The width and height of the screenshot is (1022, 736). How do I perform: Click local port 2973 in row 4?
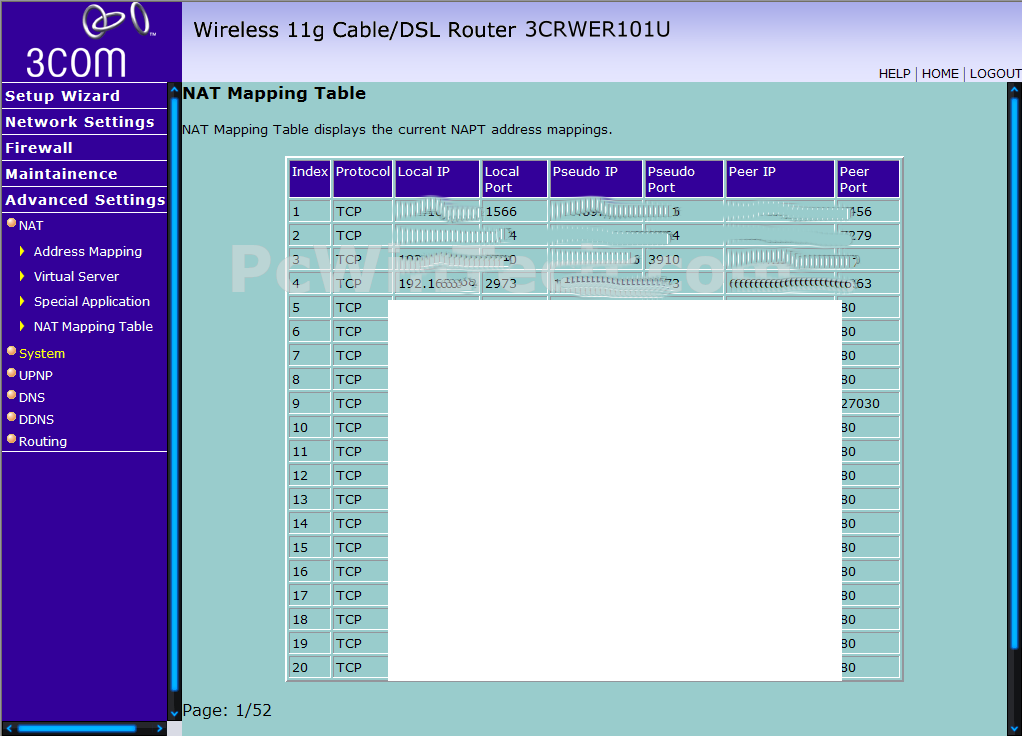point(501,284)
